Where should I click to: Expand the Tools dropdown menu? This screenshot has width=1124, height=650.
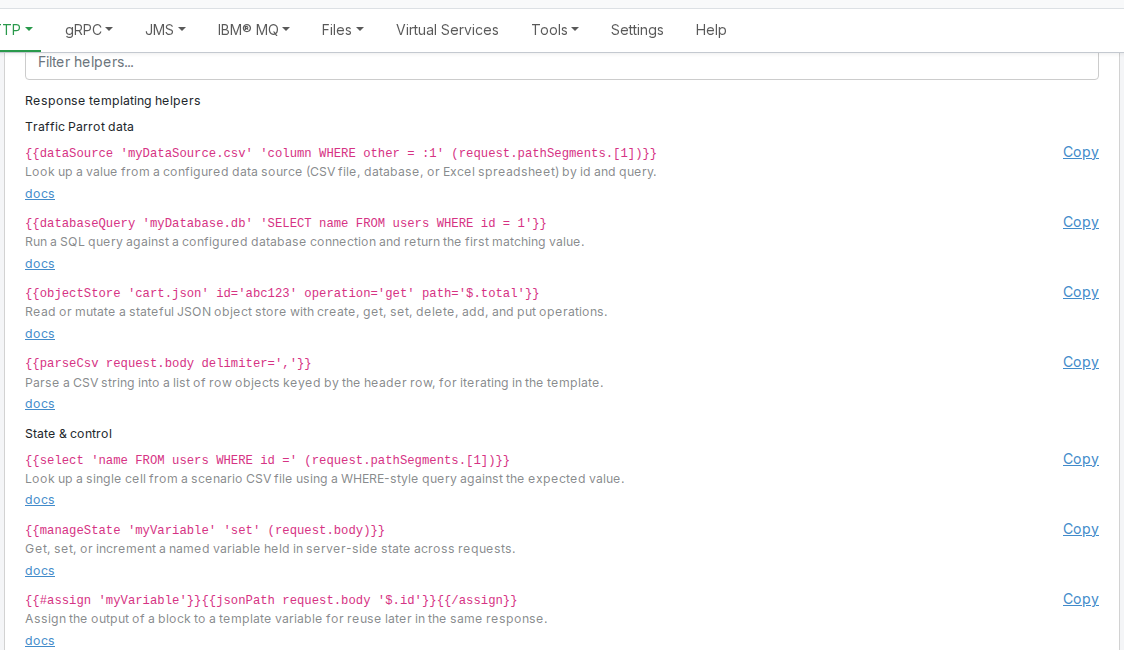click(x=554, y=30)
